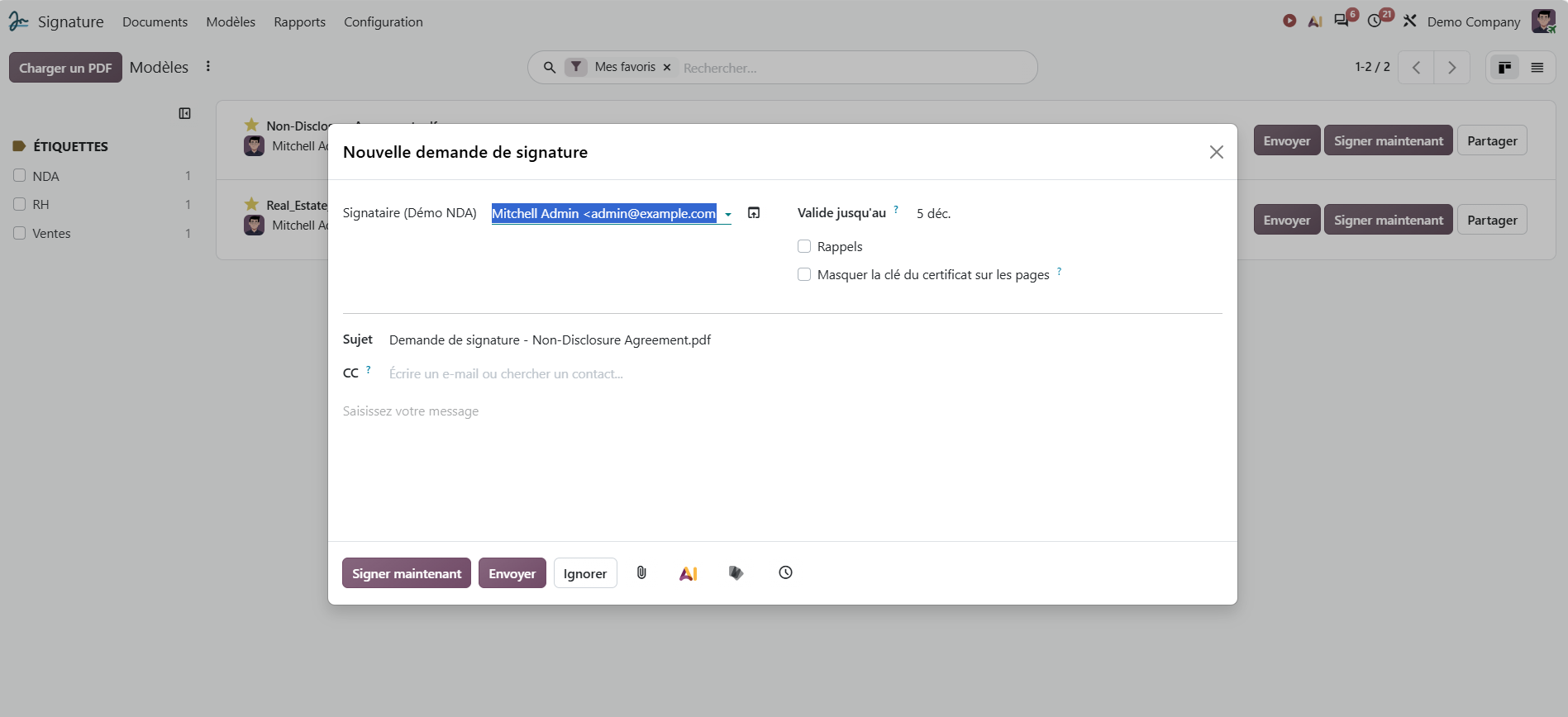
Task: Click the Saisissez votre message text area
Action: [782, 411]
